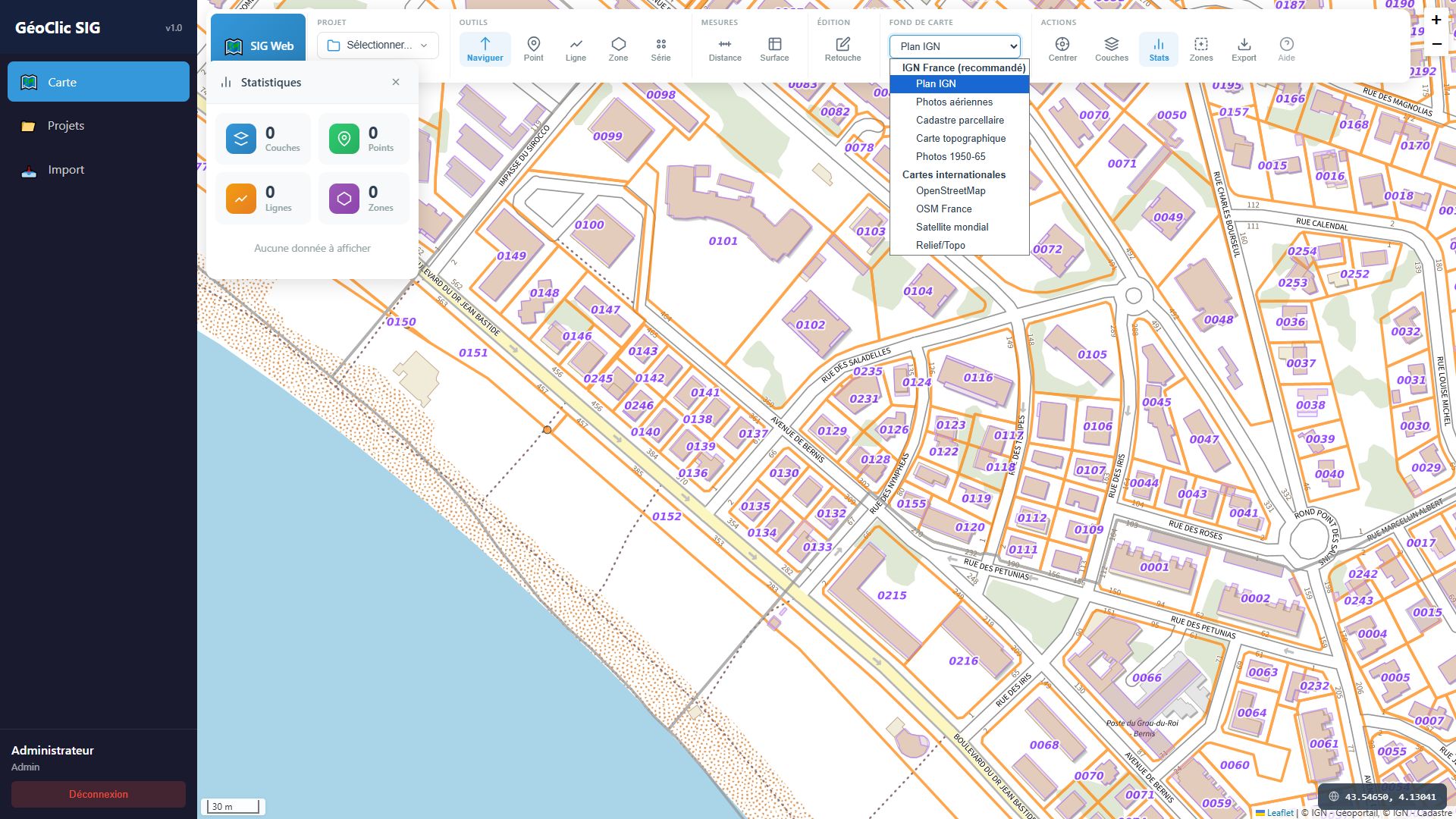Select the Point creation tool
The image size is (1456, 819).
point(534,47)
